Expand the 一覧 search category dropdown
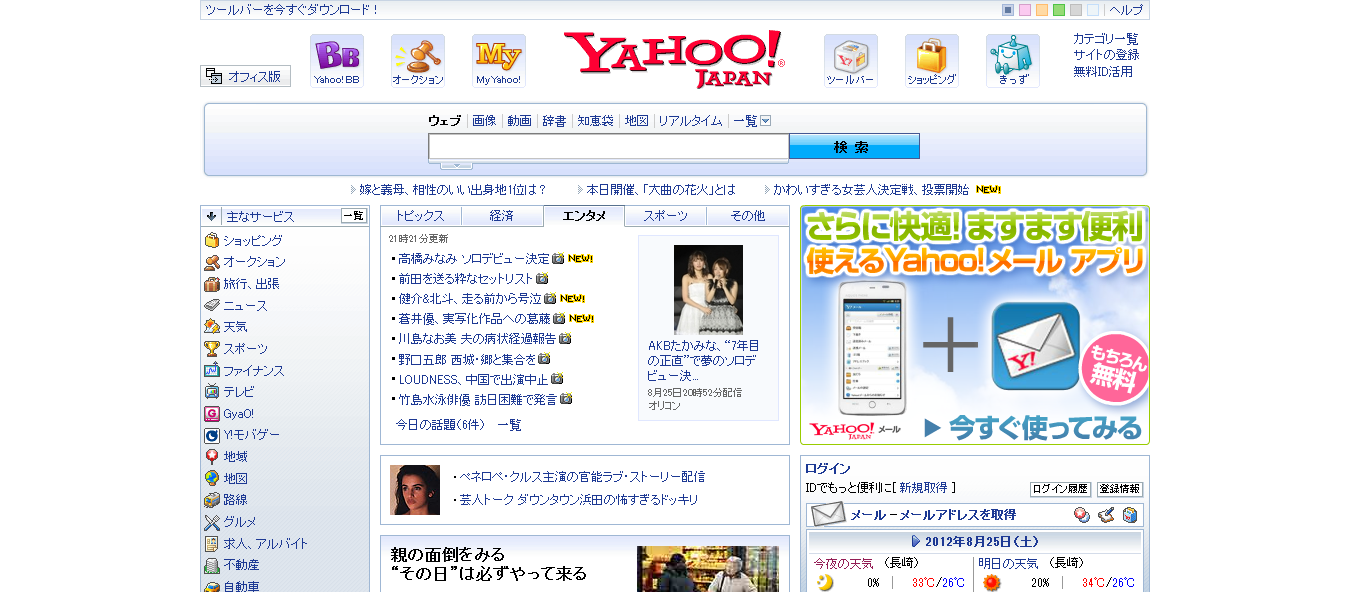Viewport: 1349px width, 592px height. coord(766,121)
